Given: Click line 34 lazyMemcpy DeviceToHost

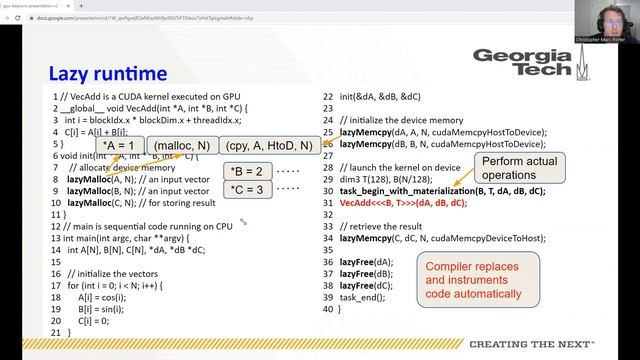Looking at the screenshot, I should (x=442, y=238).
